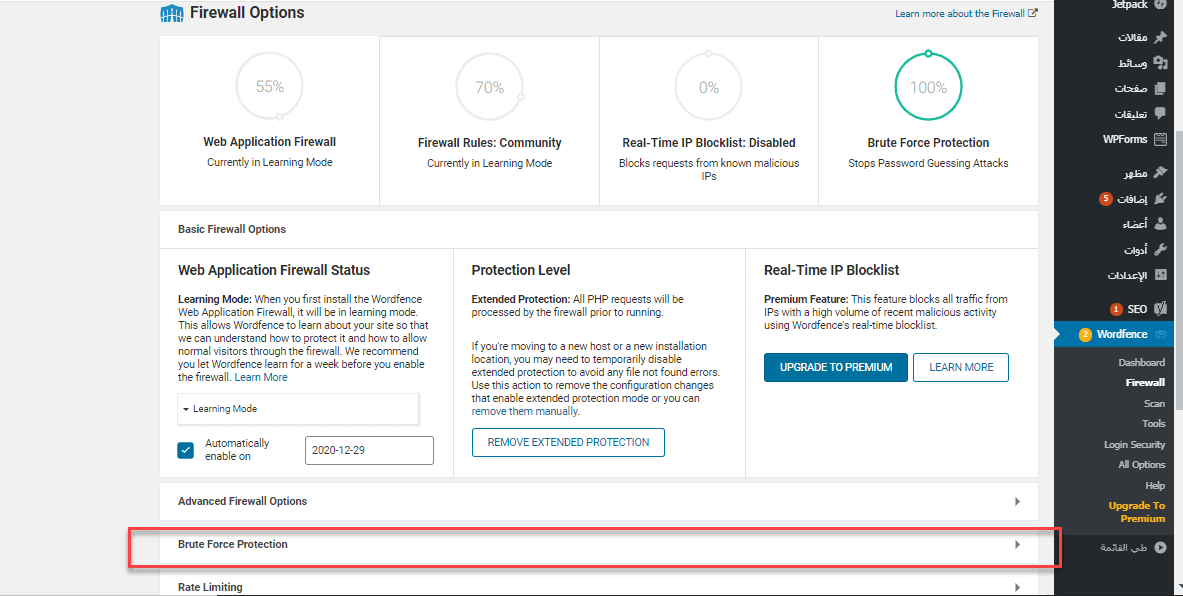Click the Jetpack icon in sidebar

[x=1160, y=5]
